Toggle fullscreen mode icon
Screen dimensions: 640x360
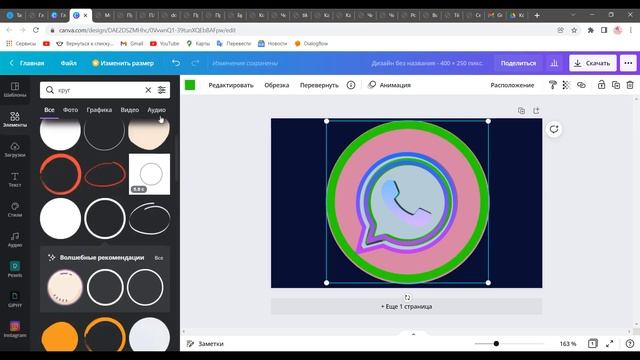(x=609, y=344)
